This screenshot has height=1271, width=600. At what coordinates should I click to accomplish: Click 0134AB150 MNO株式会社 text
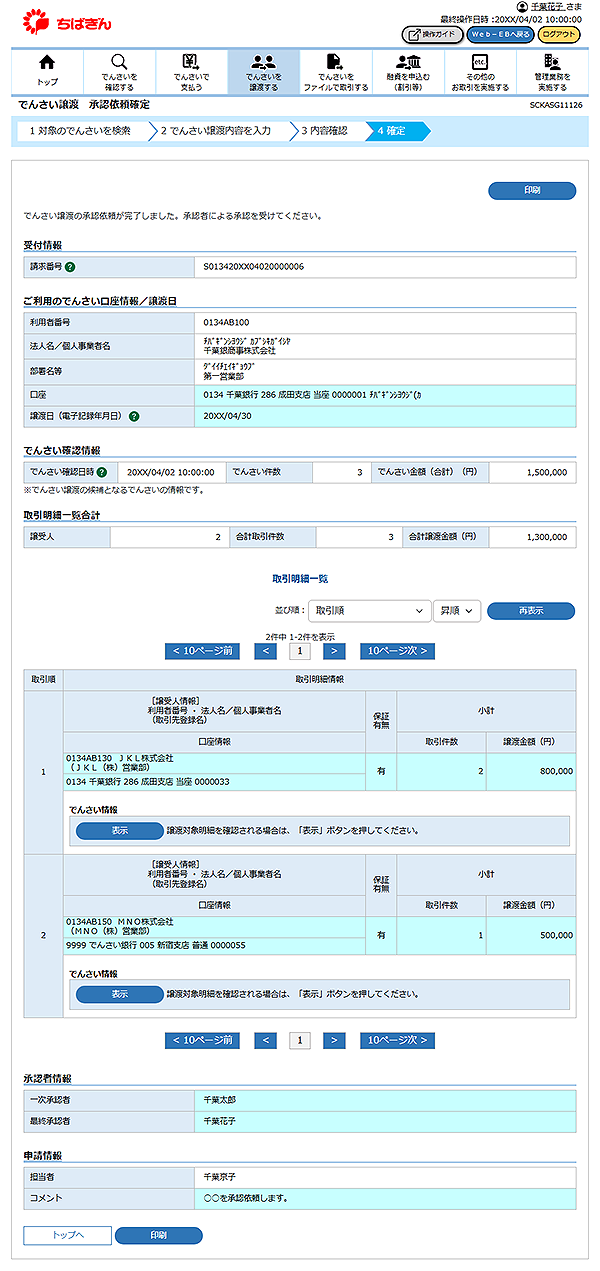point(120,922)
